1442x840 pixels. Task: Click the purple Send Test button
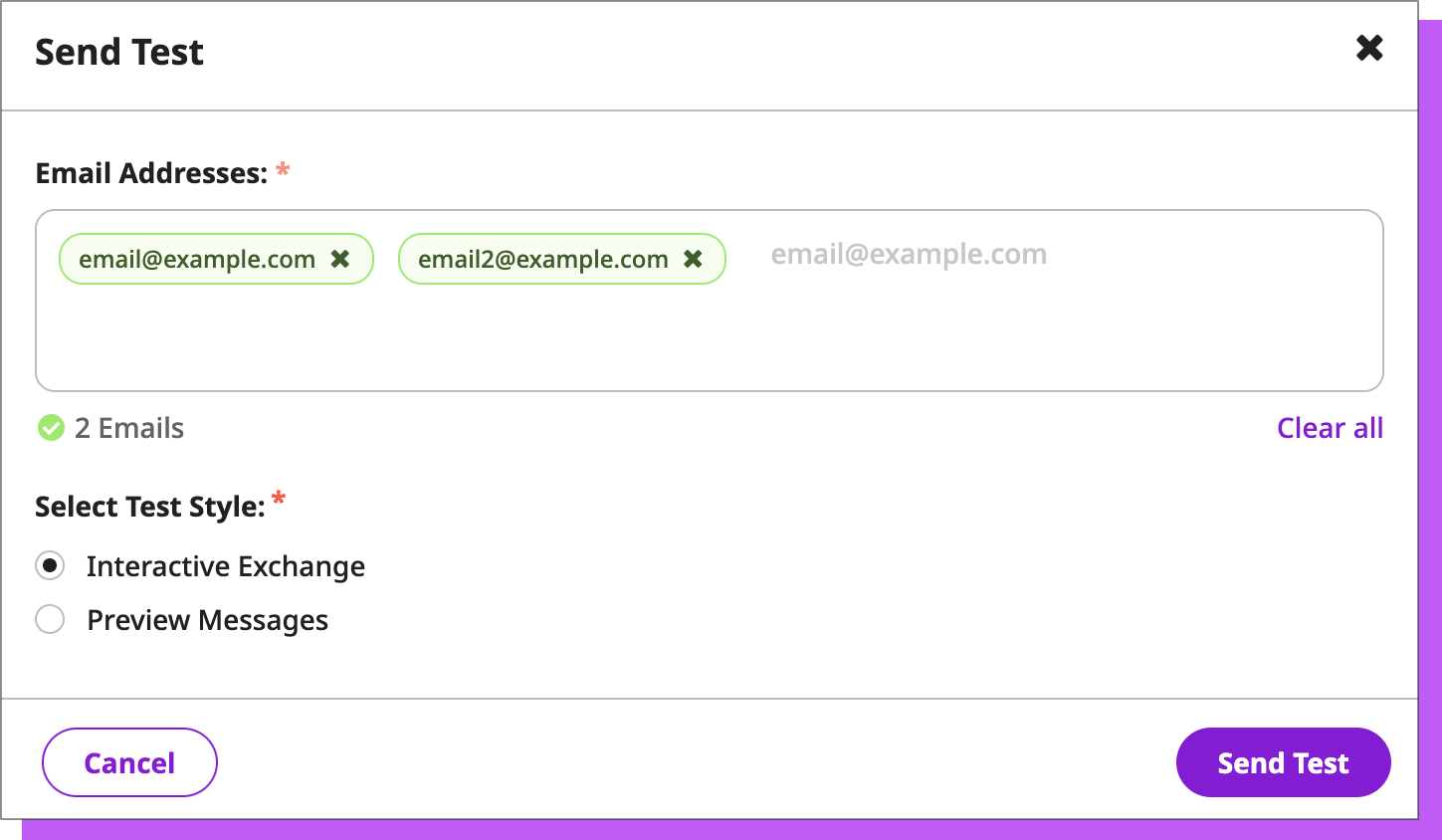[1283, 762]
